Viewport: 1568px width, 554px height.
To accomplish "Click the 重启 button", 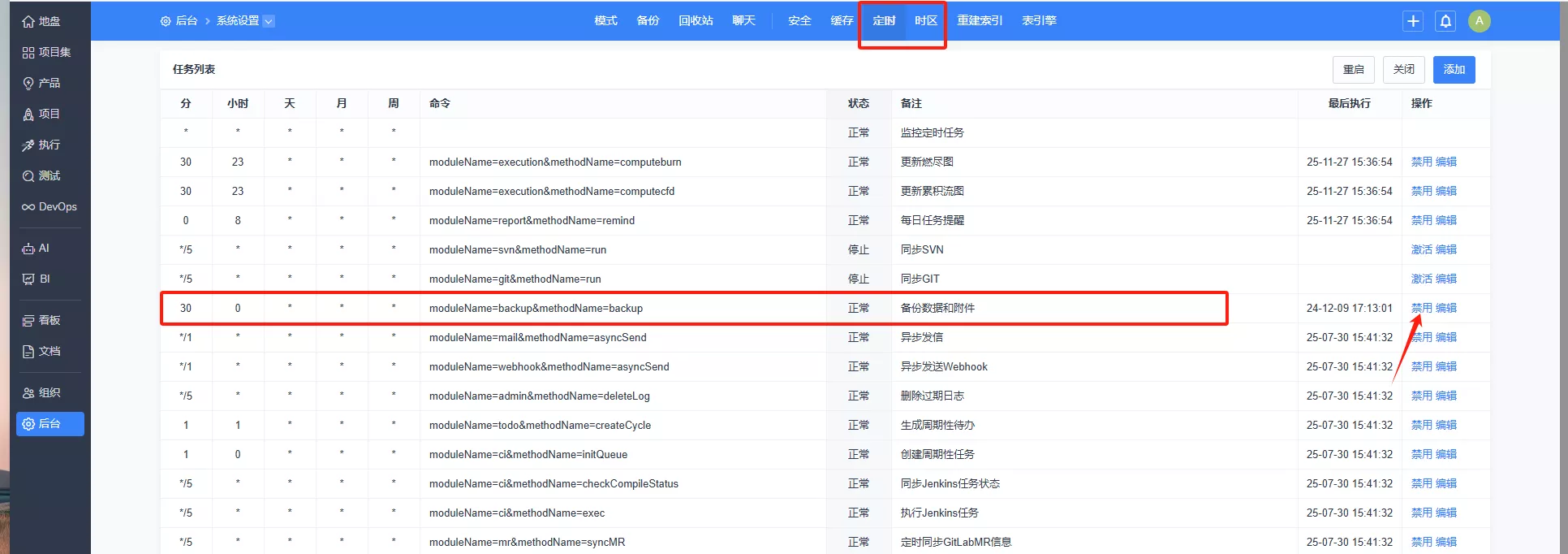I will click(x=1353, y=70).
